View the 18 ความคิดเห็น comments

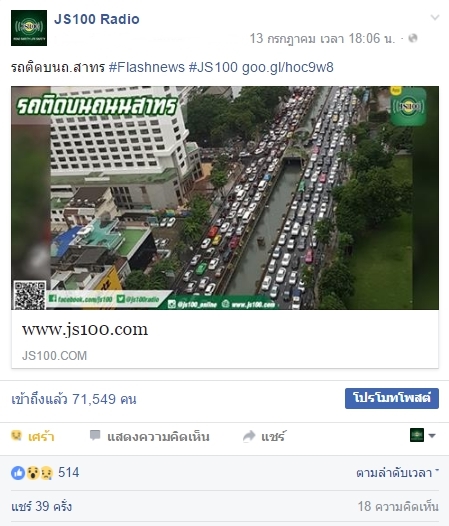[398, 506]
